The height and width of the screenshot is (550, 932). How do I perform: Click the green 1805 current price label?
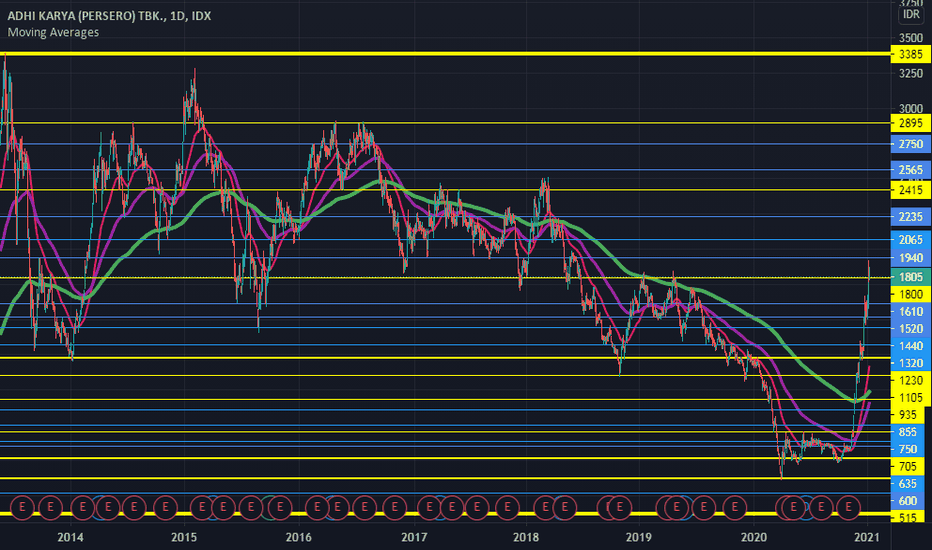[x=911, y=277]
